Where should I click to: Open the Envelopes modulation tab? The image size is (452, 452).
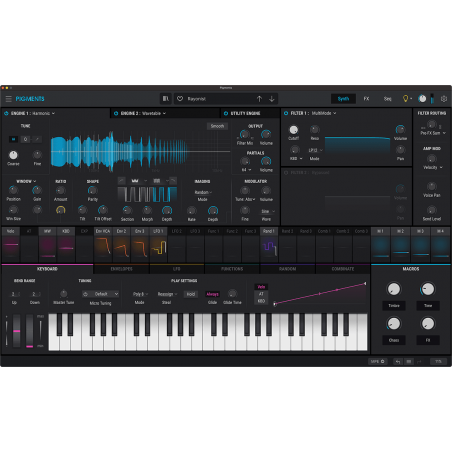[121, 269]
